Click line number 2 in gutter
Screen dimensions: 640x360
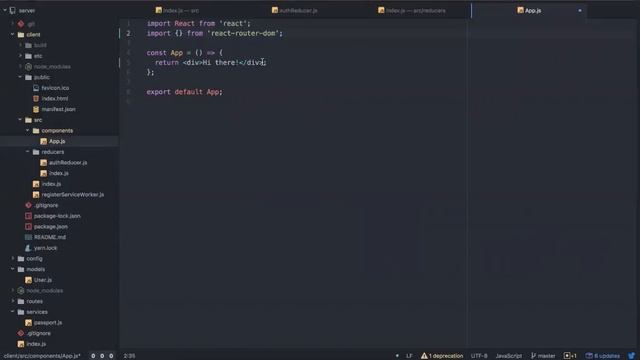[x=128, y=33]
